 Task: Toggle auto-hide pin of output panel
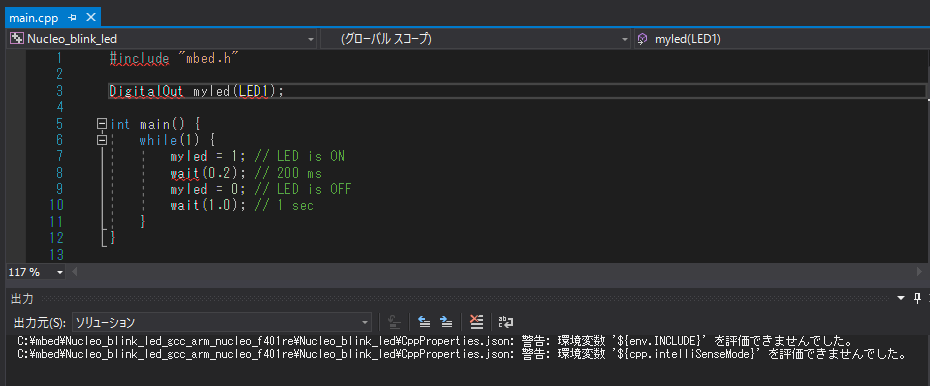918,298
